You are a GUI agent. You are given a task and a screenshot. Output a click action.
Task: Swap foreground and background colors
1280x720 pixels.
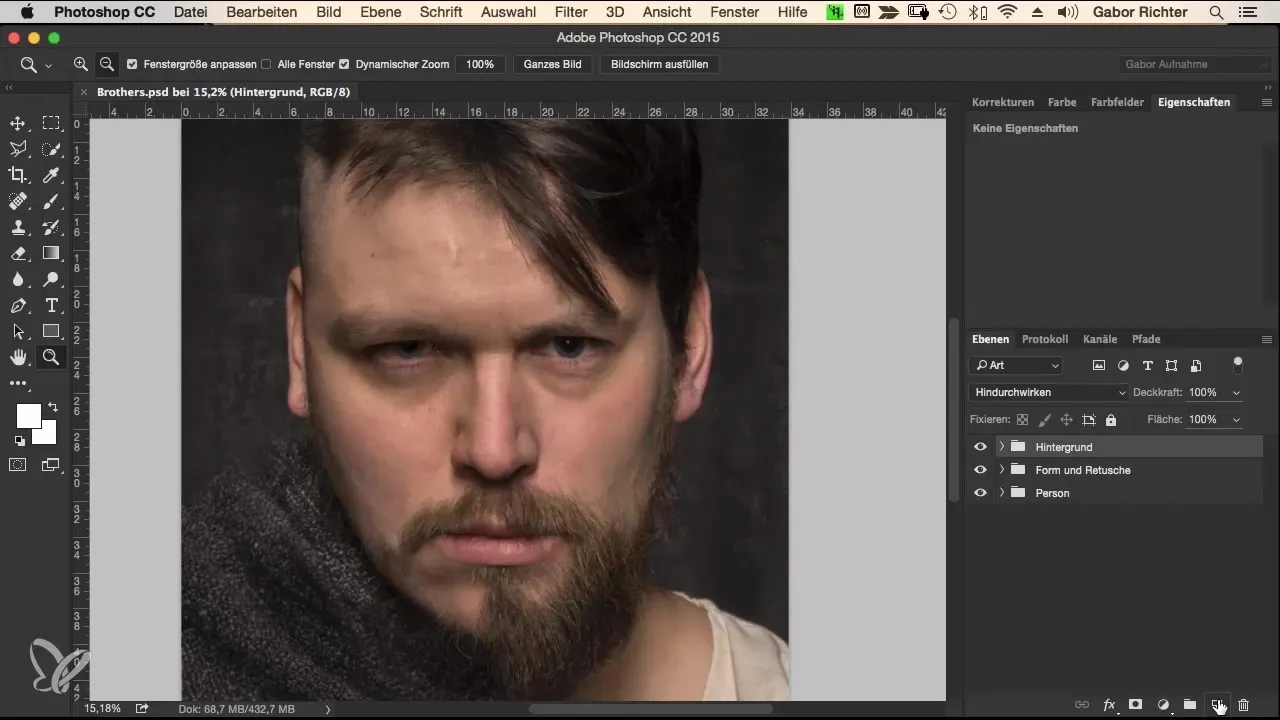pos(52,408)
